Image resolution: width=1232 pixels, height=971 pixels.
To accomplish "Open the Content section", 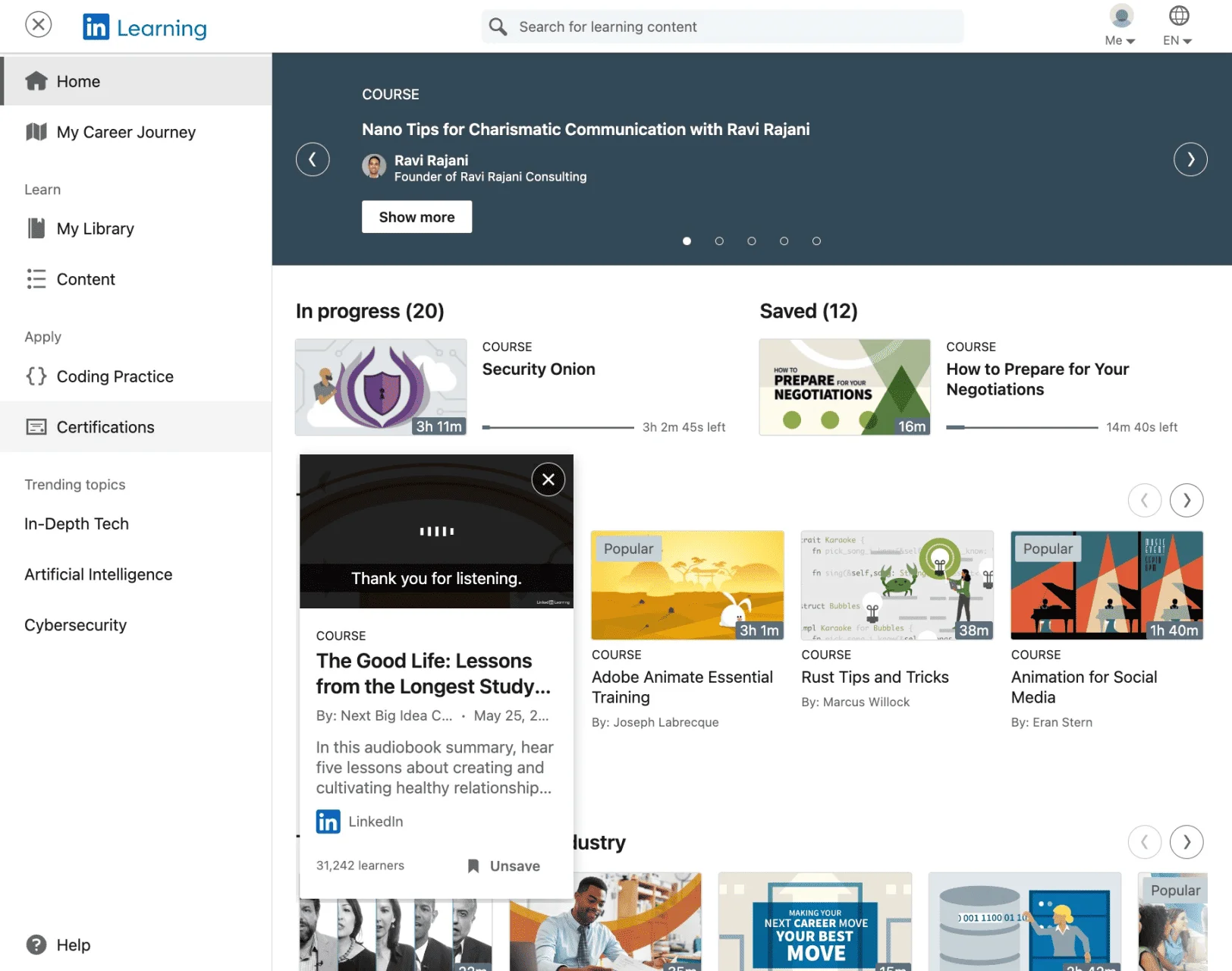I will tap(136, 279).
